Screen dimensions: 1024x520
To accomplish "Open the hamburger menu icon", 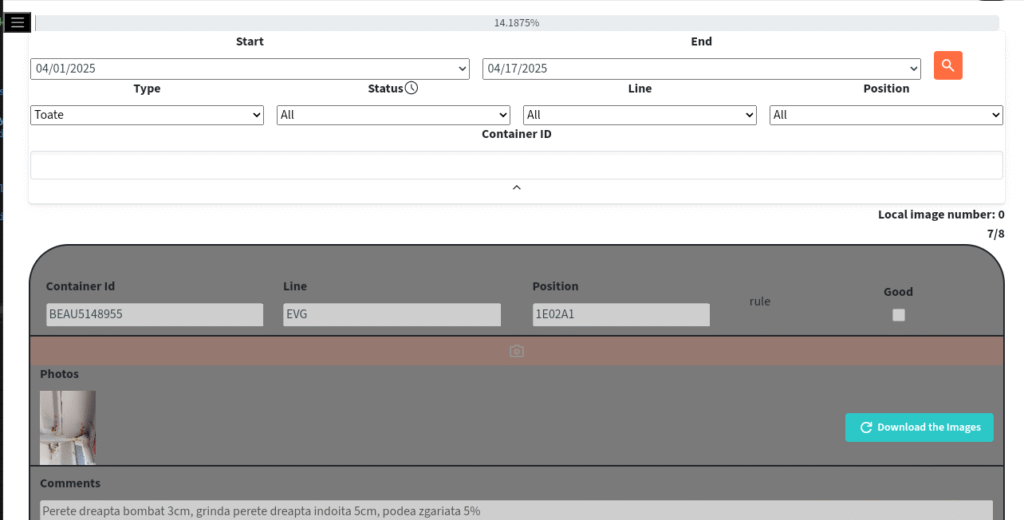I will click(x=17, y=22).
